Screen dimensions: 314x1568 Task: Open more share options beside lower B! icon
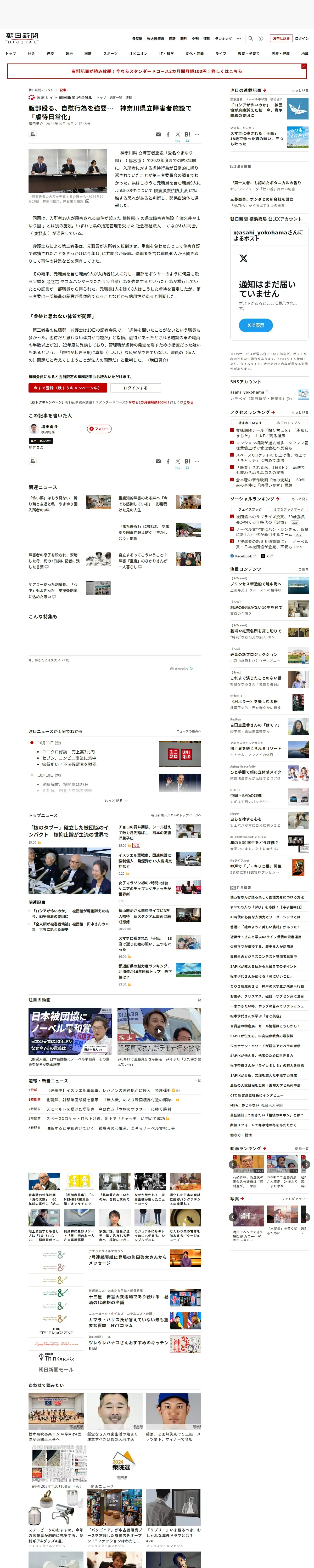point(197,462)
